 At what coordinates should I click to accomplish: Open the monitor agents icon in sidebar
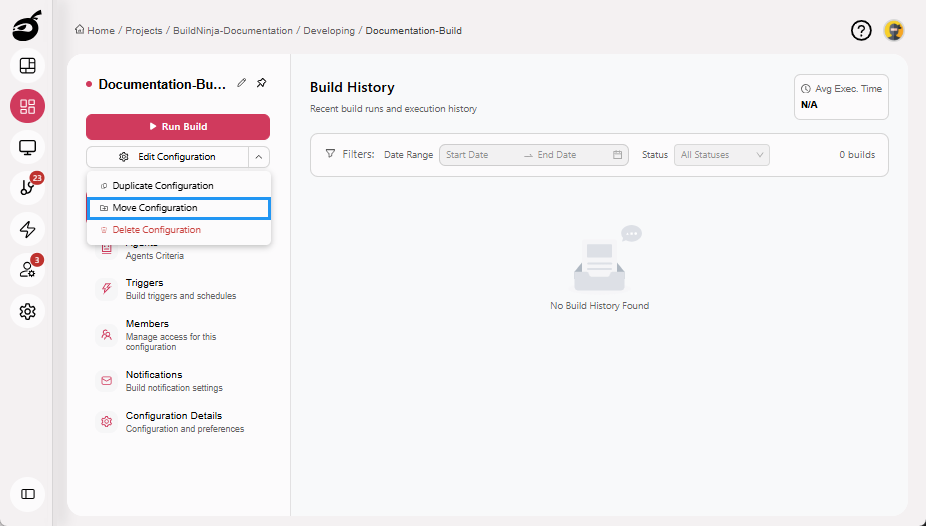(x=28, y=147)
